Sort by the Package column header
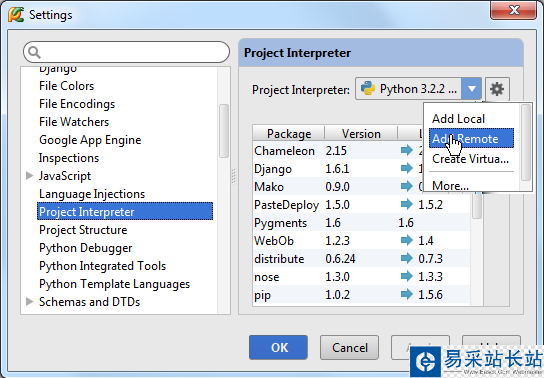Screen dimensions: 544x378 pyautogui.click(x=289, y=134)
